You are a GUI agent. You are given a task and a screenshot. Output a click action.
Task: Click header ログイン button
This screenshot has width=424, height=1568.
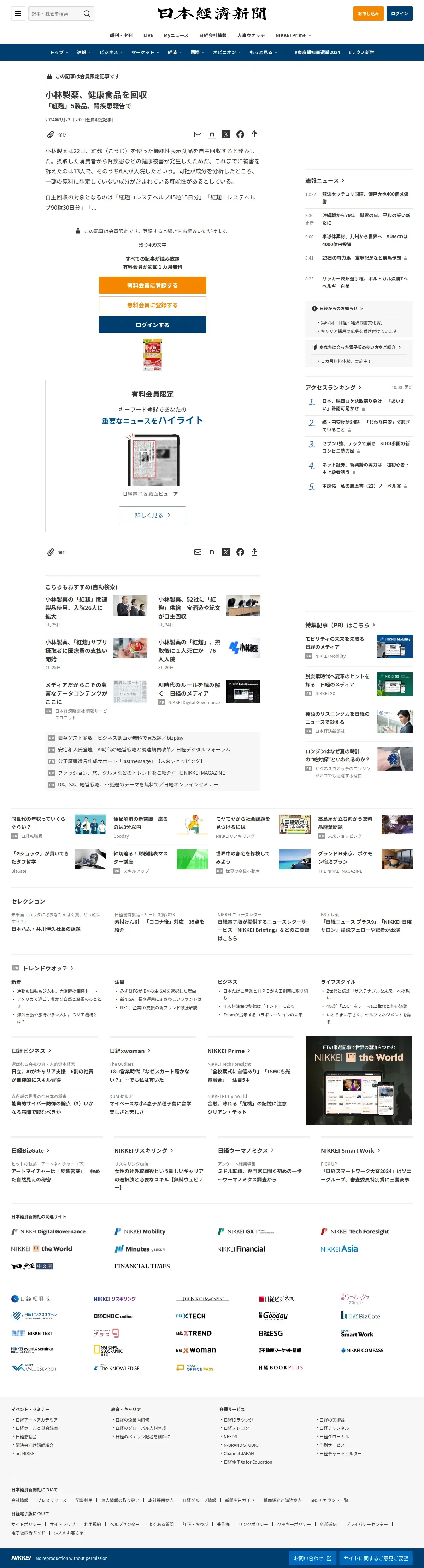(400, 13)
